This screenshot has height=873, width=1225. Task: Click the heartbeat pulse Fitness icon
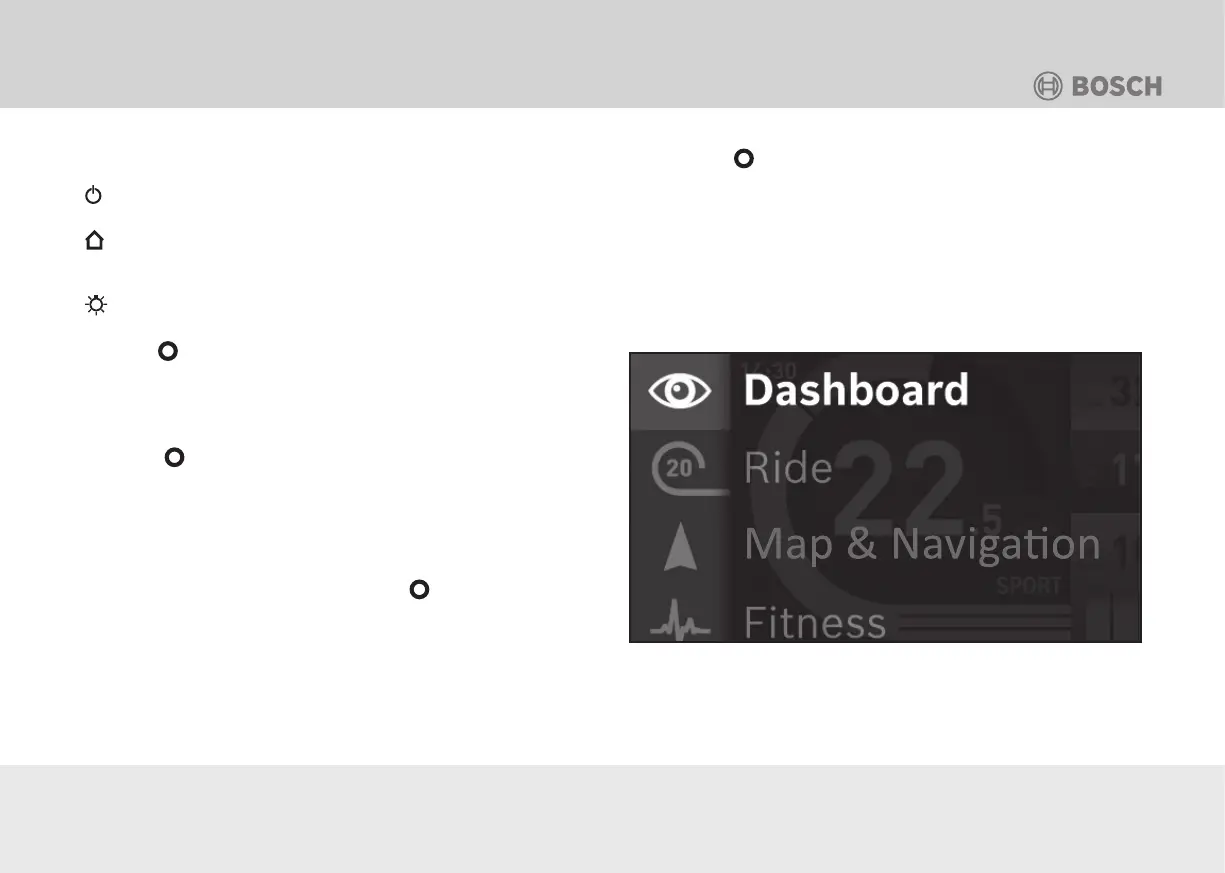pos(679,628)
